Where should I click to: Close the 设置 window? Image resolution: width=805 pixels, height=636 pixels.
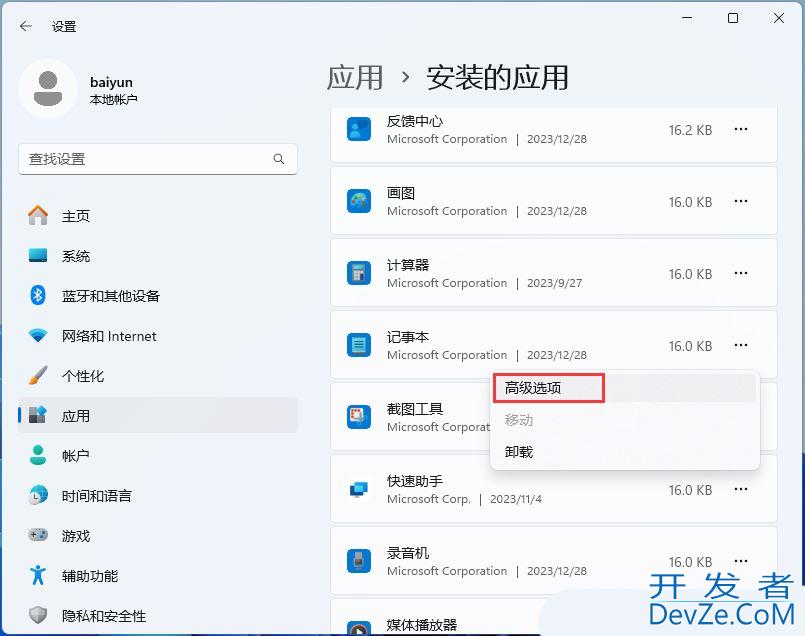point(779,18)
